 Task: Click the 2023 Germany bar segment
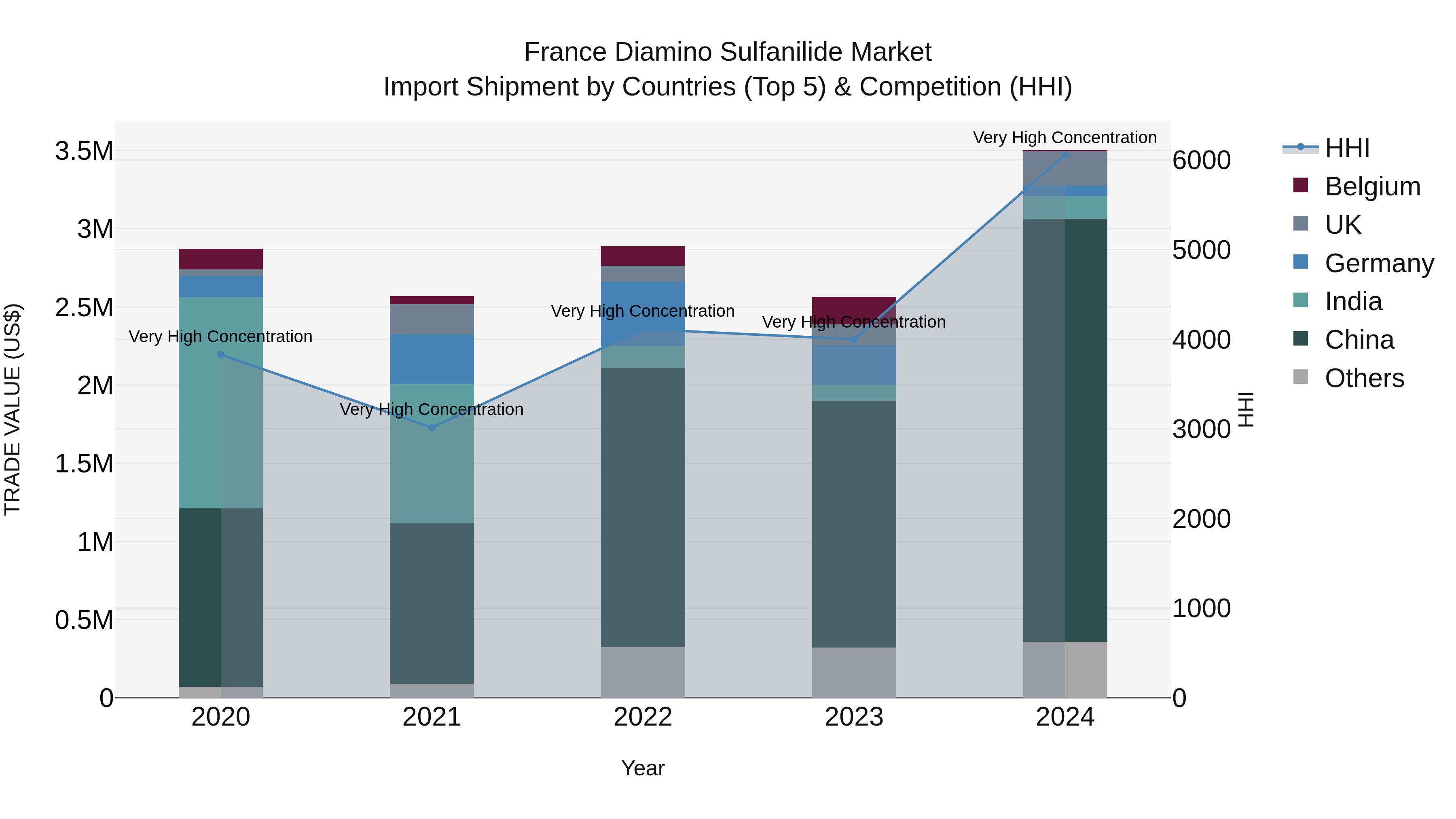pyautogui.click(x=854, y=365)
